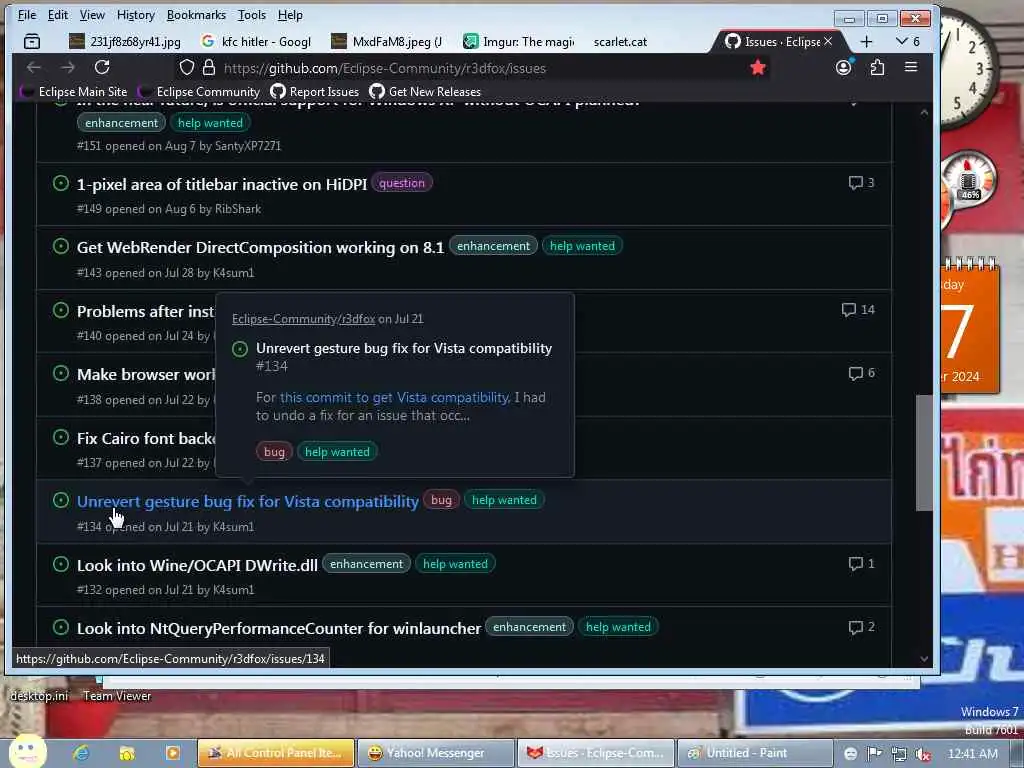Click open-issue icon for WebRender DirectComposition
The height and width of the screenshot is (768, 1024).
(x=61, y=247)
